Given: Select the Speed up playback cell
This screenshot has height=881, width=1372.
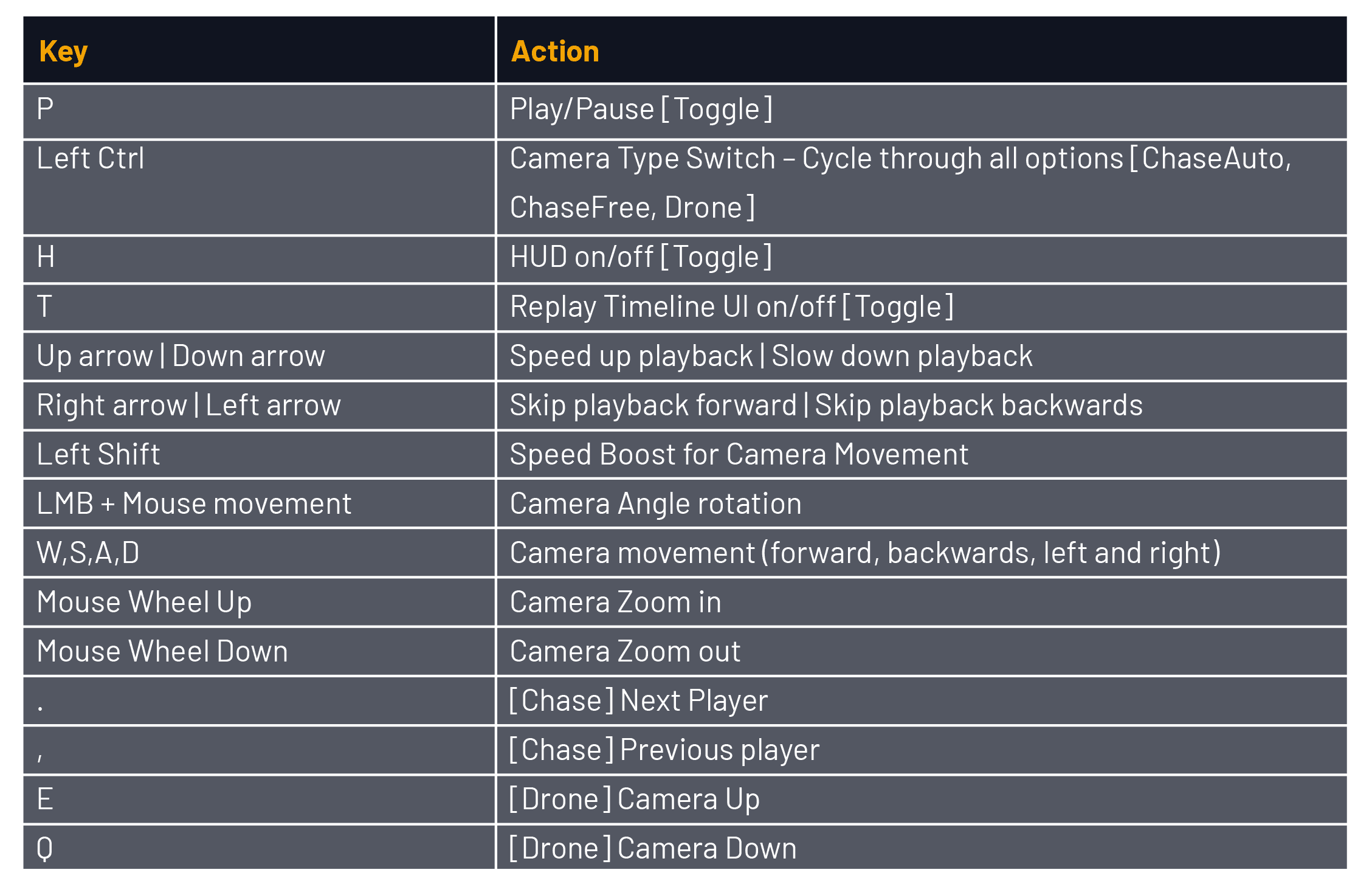Looking at the screenshot, I should pyautogui.click(x=771, y=356).
